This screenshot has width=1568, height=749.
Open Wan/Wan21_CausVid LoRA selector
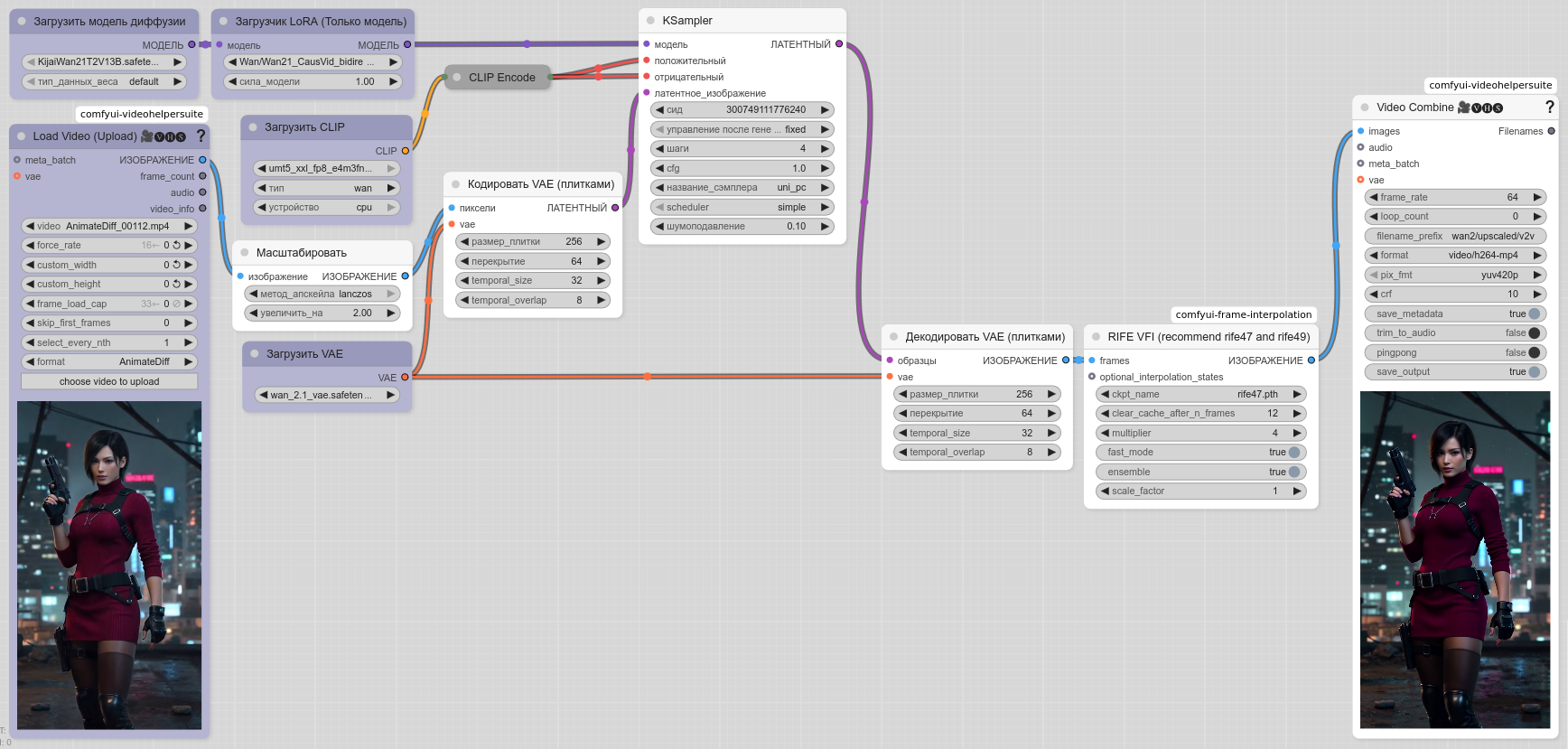pyautogui.click(x=313, y=62)
